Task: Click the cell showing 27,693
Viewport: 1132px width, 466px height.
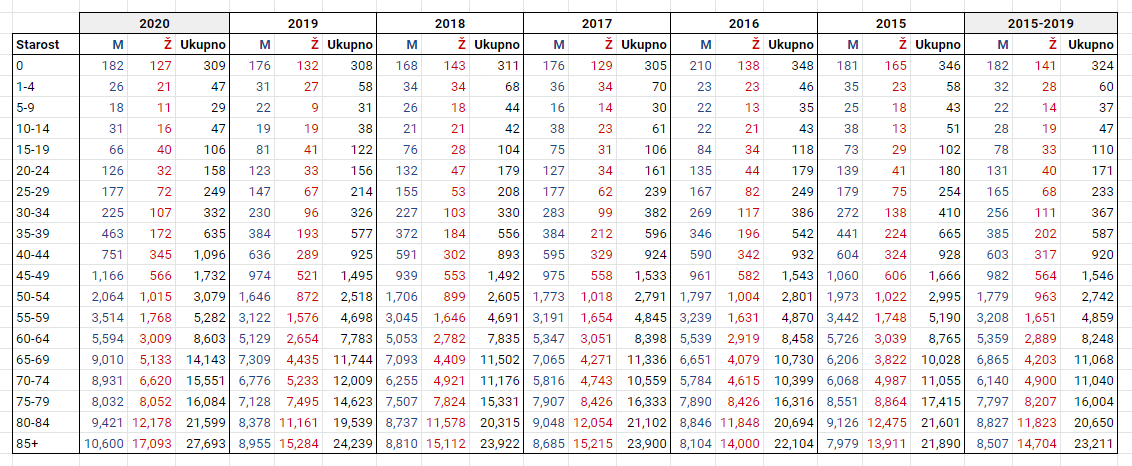Action: pos(206,443)
